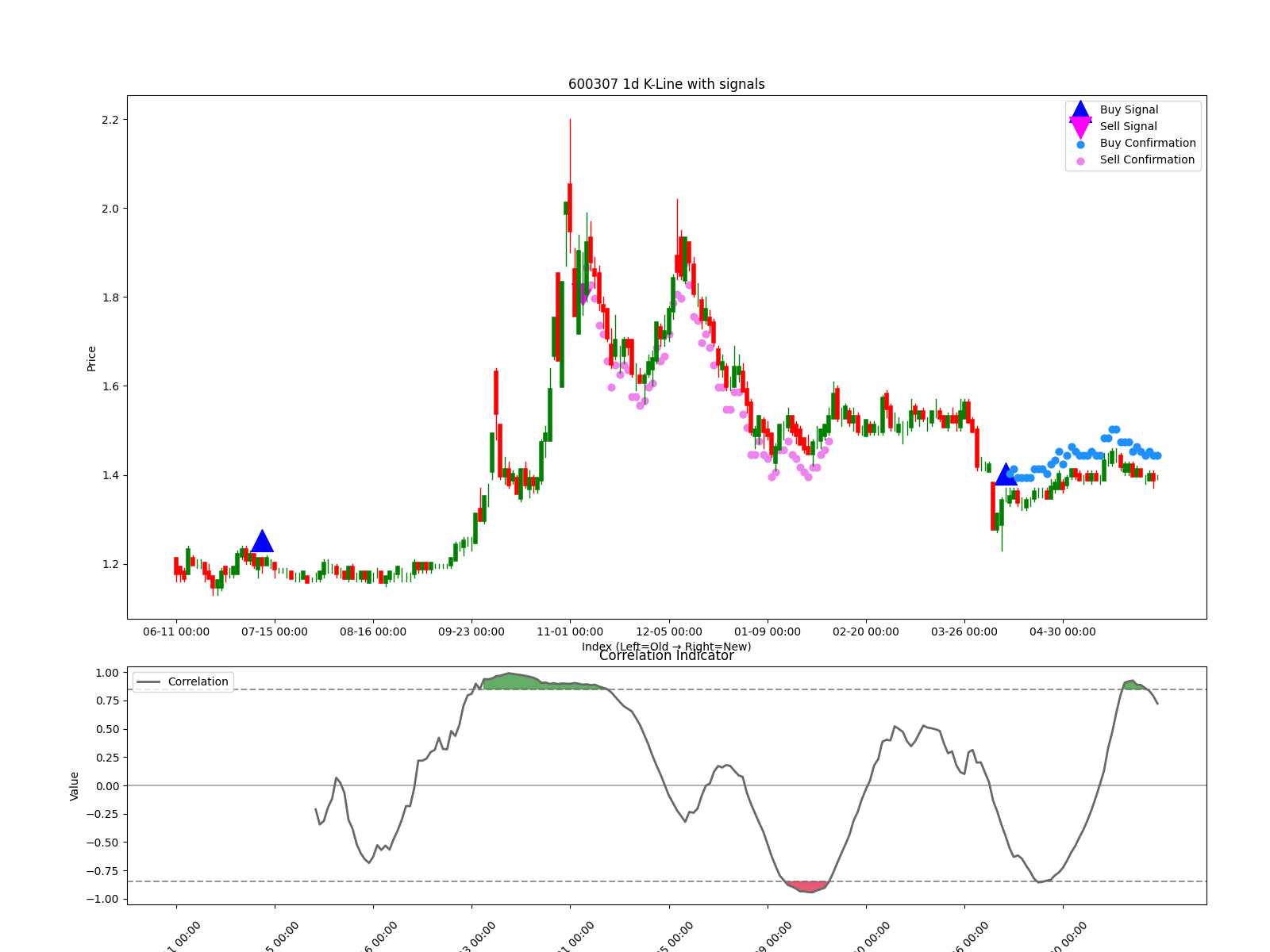
Task: Click the 12-05 00:00 date tick label
Action: (669, 632)
